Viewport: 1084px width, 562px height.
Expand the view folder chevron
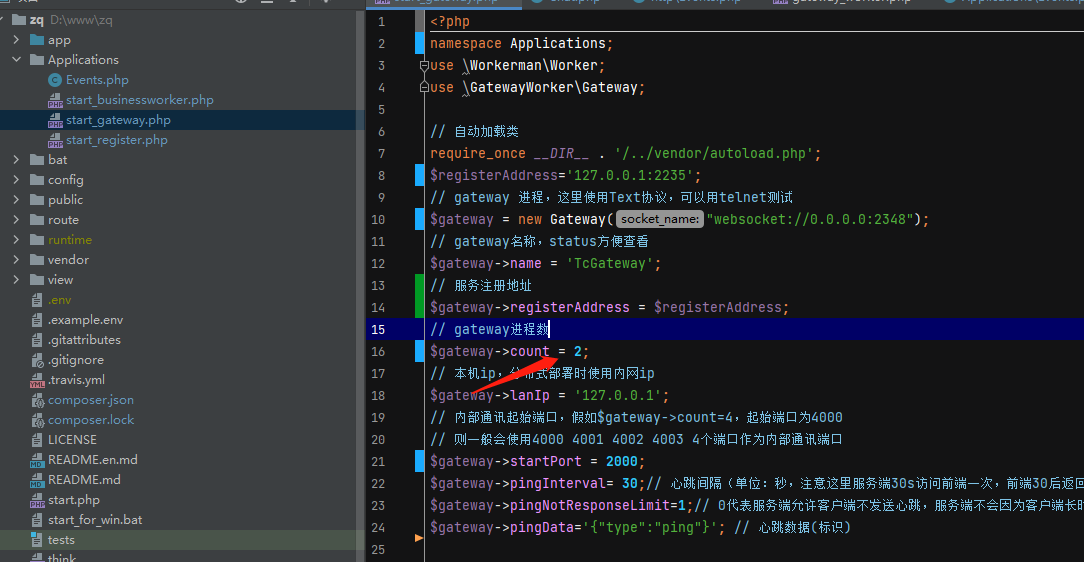point(17,280)
